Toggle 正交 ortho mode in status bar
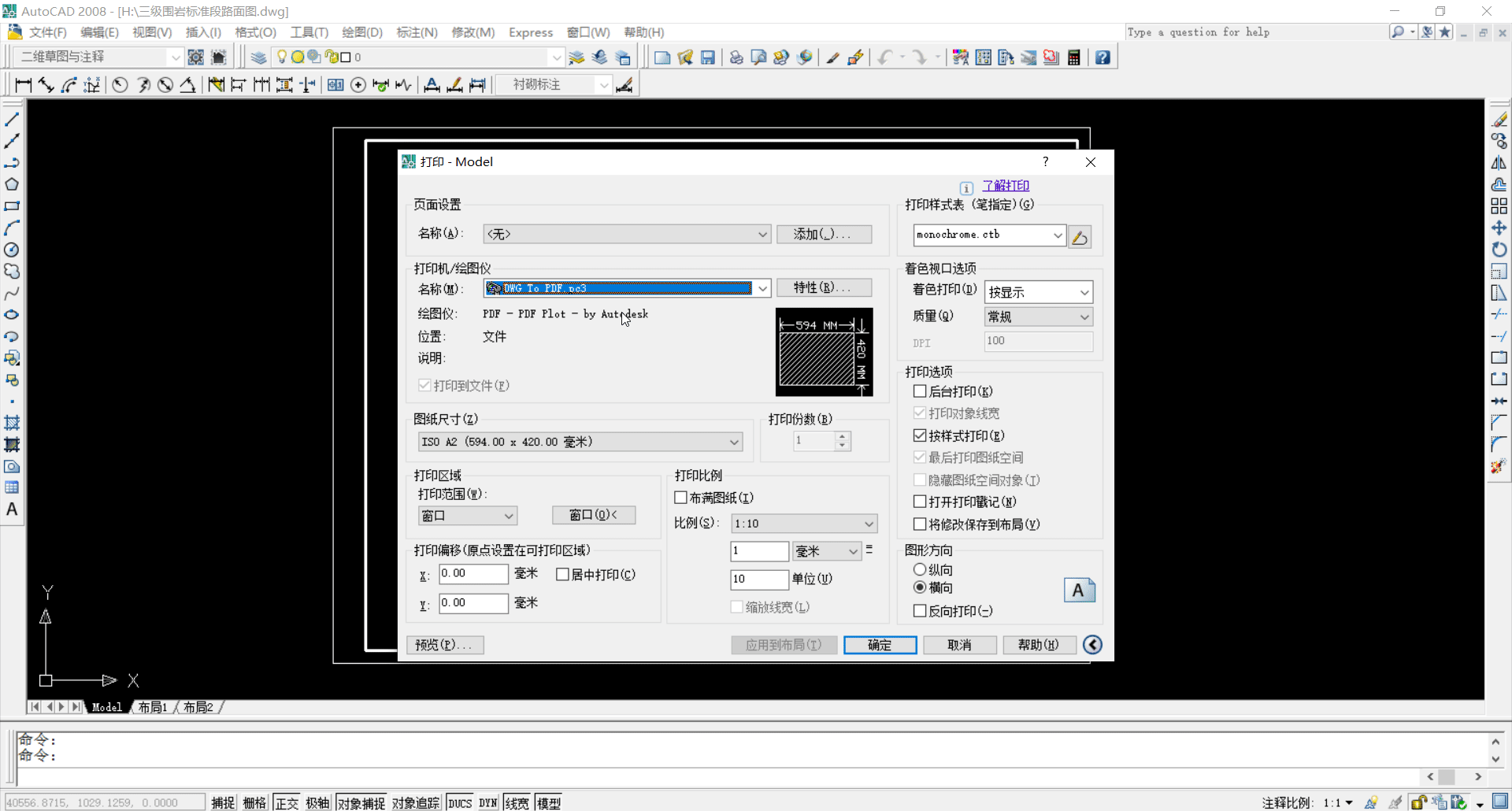The image size is (1512, 811). (x=287, y=802)
